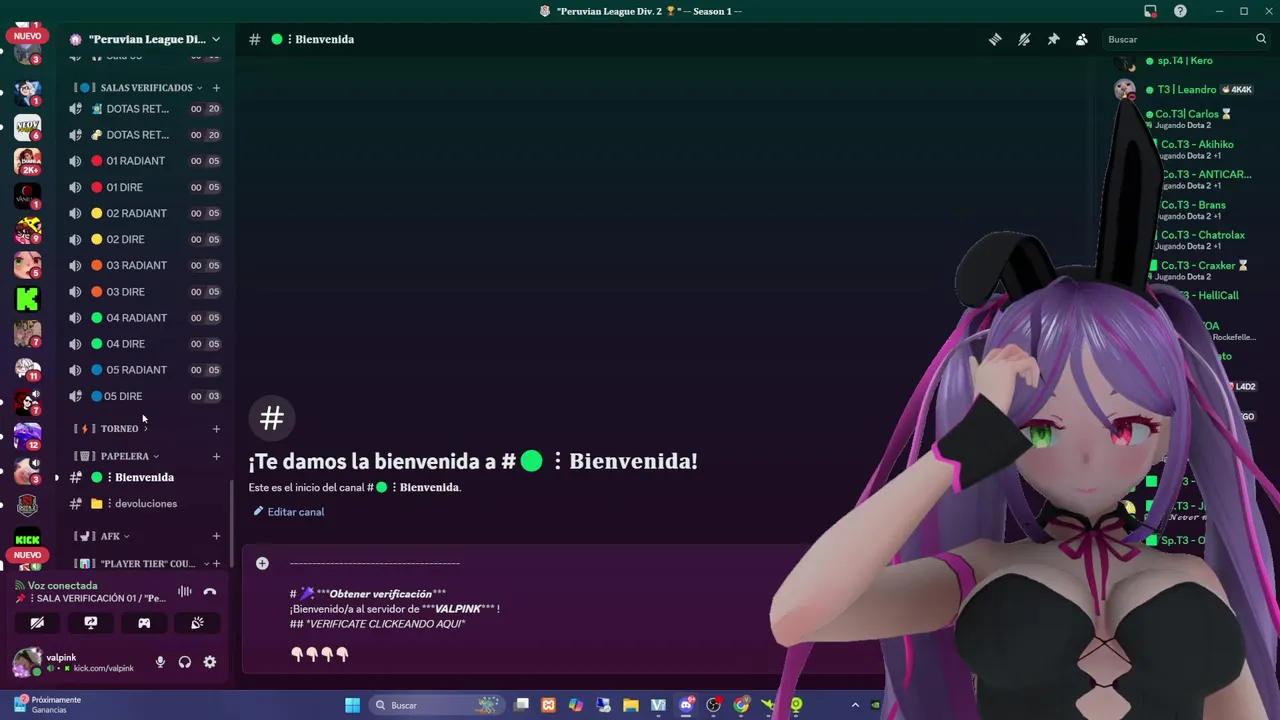Open the message attachment plus button
Screen dimensions: 1280x720
click(x=262, y=564)
